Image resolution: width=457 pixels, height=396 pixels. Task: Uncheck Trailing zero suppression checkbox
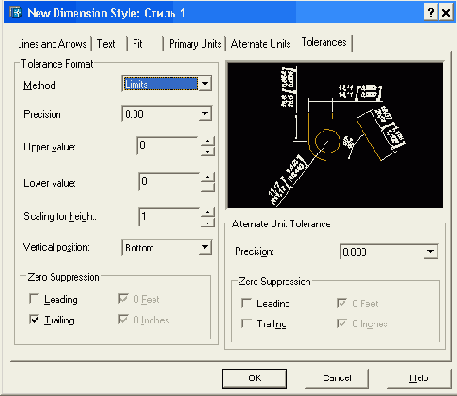point(34,319)
